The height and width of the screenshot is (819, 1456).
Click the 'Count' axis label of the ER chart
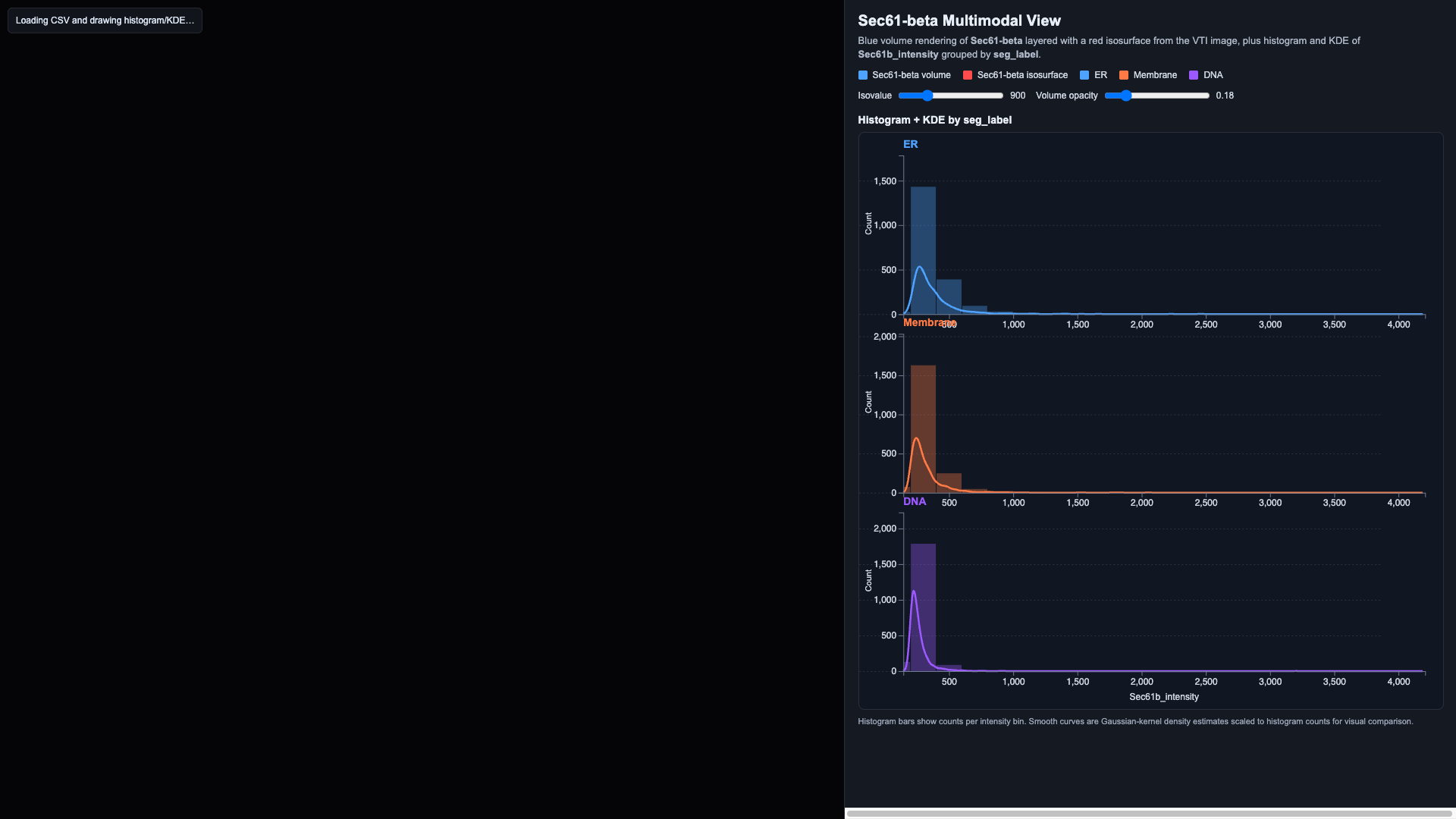[x=868, y=224]
